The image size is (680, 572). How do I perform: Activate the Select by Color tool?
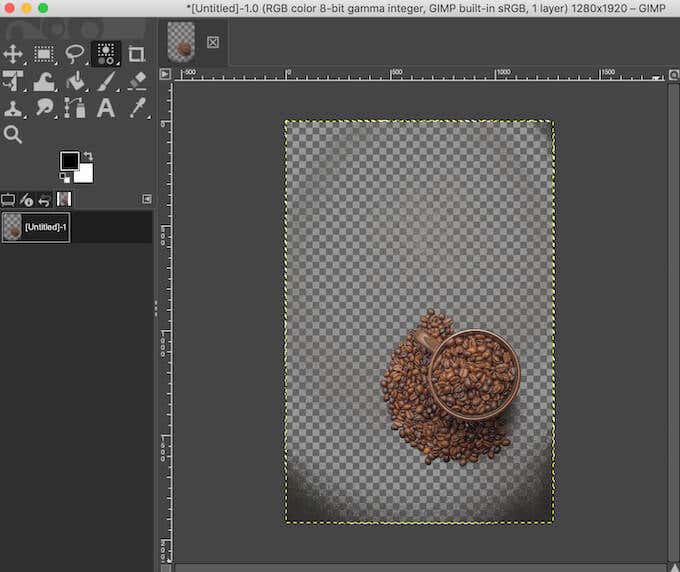[105, 53]
